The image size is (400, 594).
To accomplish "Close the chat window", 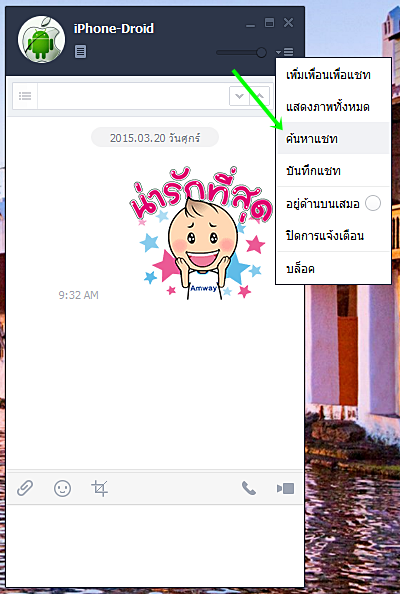I will tap(289, 22).
